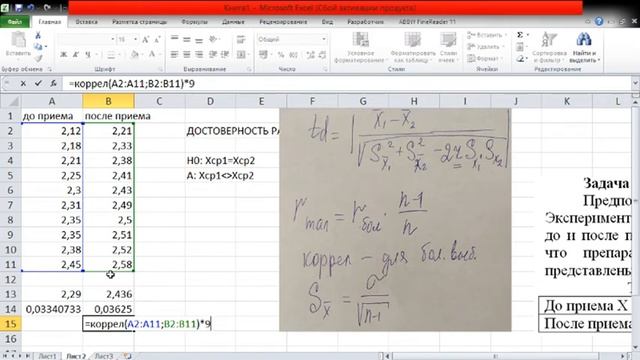Viewport: 640px width, 360px height.
Task: Select column C header
Action: [159, 101]
